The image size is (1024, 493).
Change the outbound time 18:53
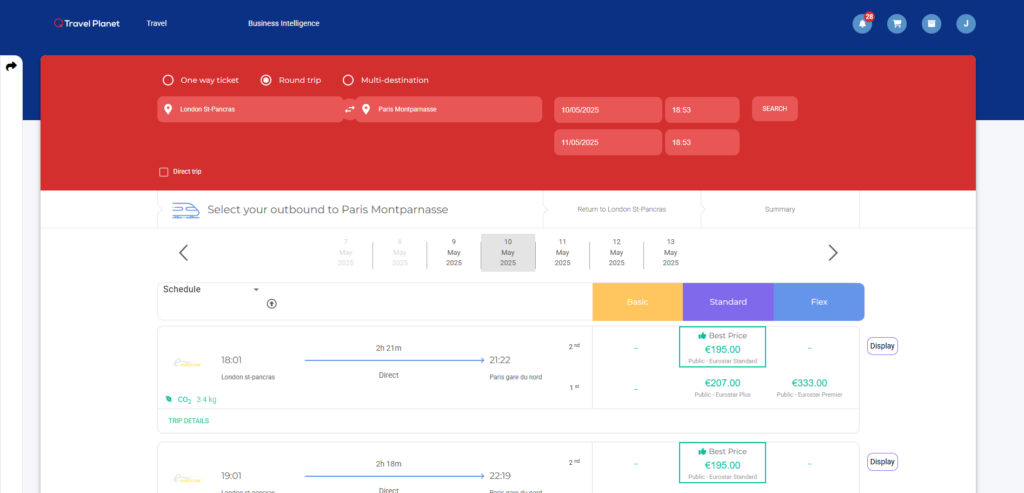(x=702, y=110)
